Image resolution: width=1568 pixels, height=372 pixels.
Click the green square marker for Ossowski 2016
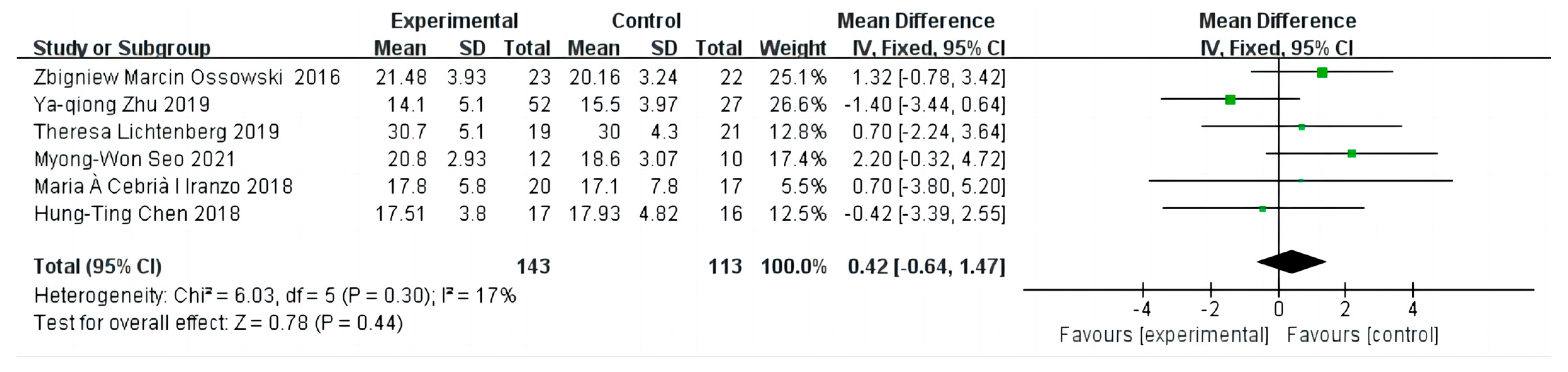tap(1321, 72)
